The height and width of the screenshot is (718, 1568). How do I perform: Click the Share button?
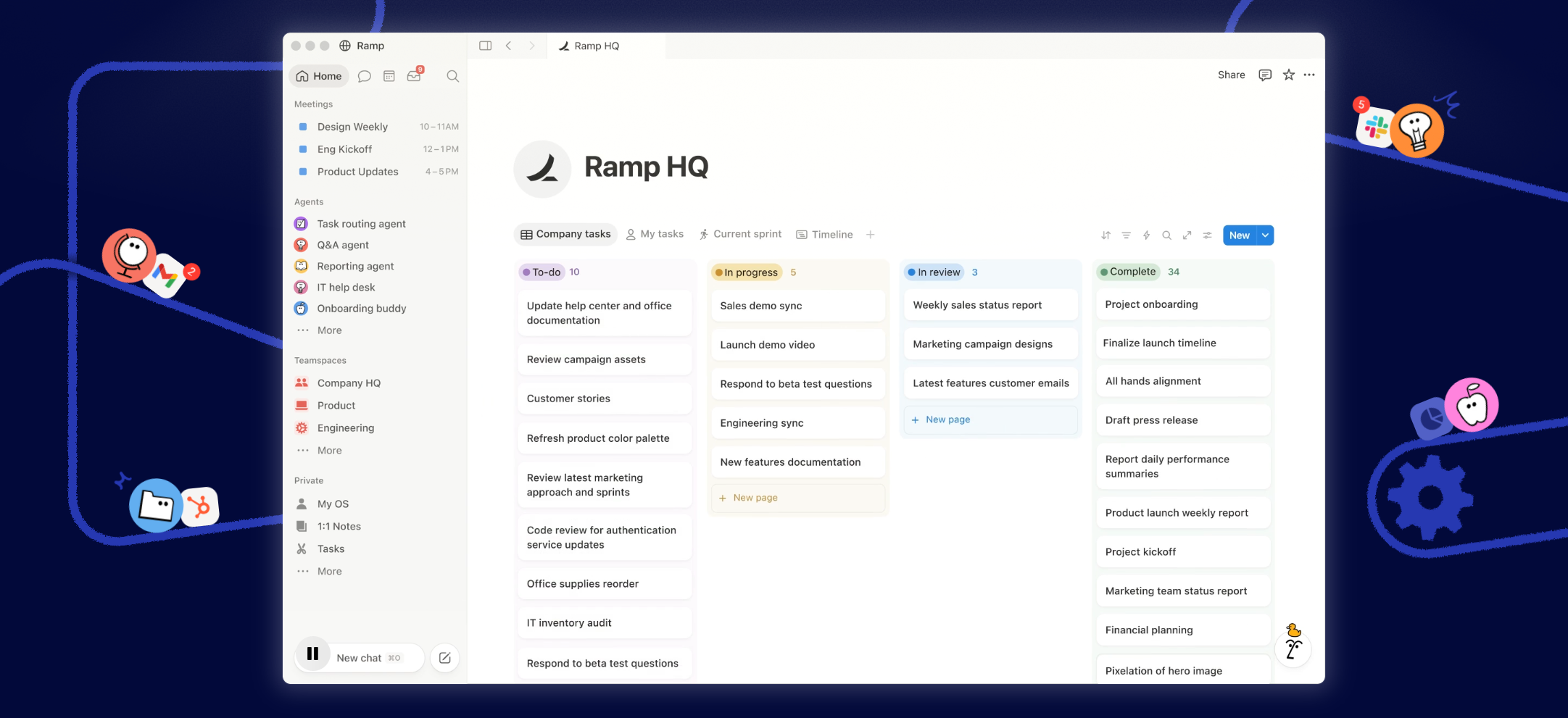tap(1231, 75)
